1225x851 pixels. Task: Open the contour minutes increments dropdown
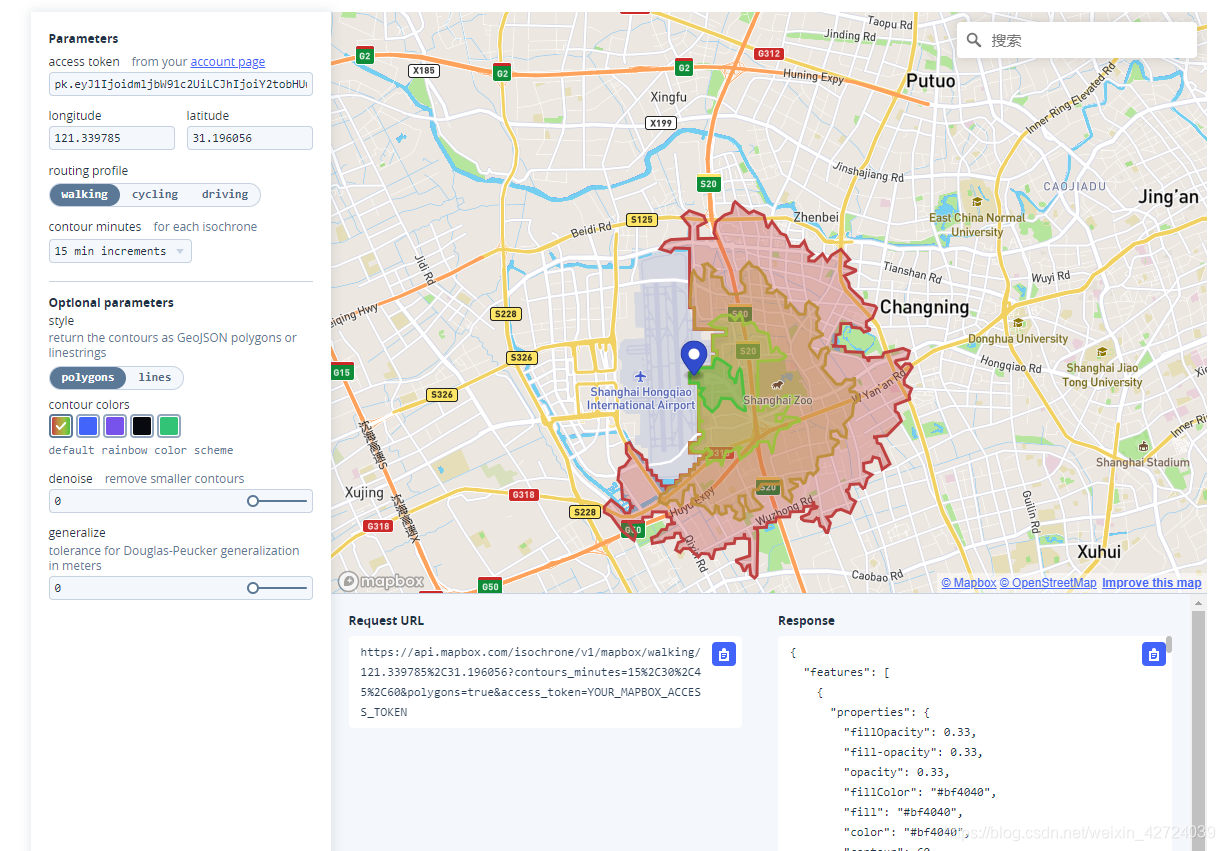pos(120,251)
